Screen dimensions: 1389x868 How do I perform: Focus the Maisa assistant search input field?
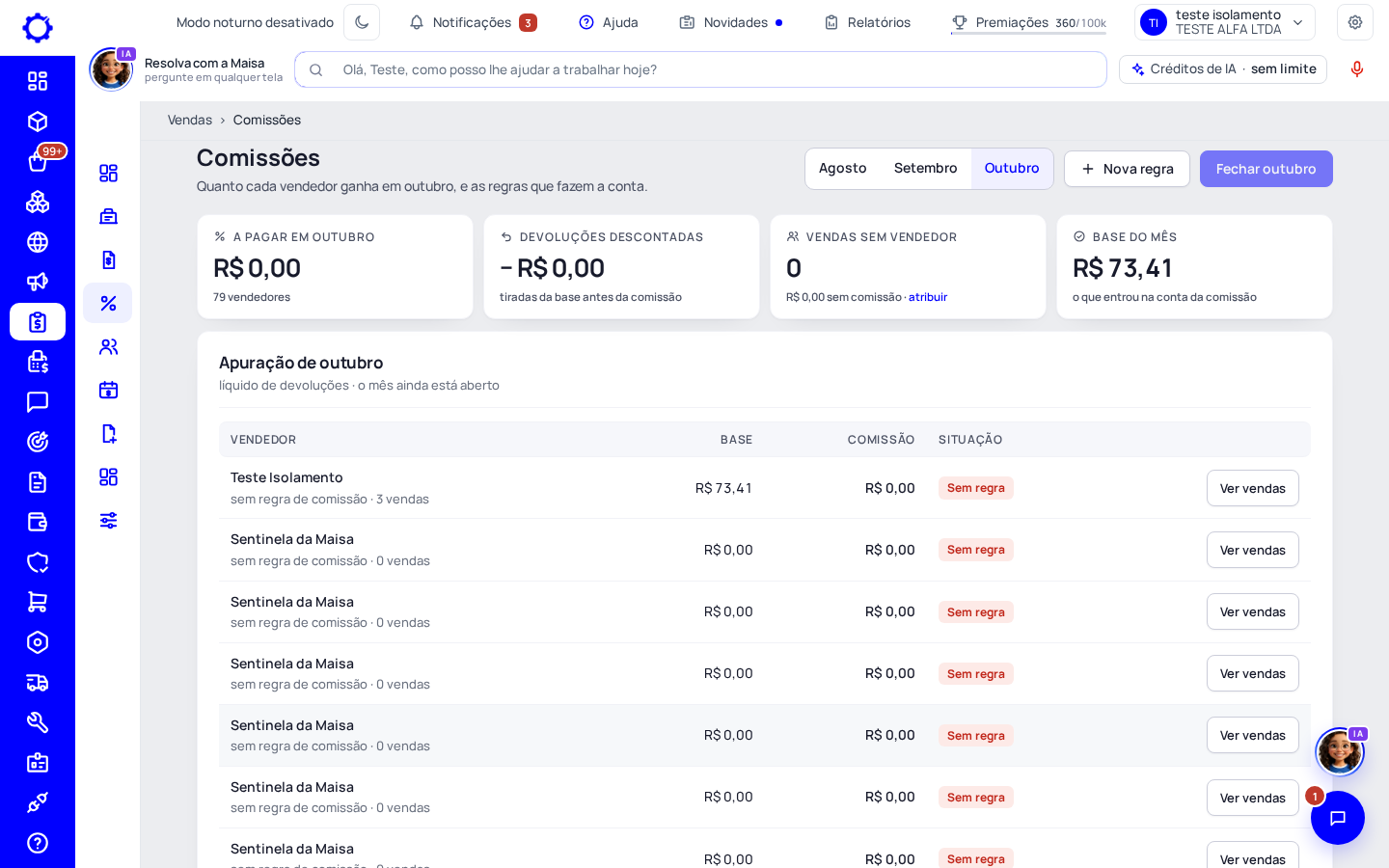[700, 69]
